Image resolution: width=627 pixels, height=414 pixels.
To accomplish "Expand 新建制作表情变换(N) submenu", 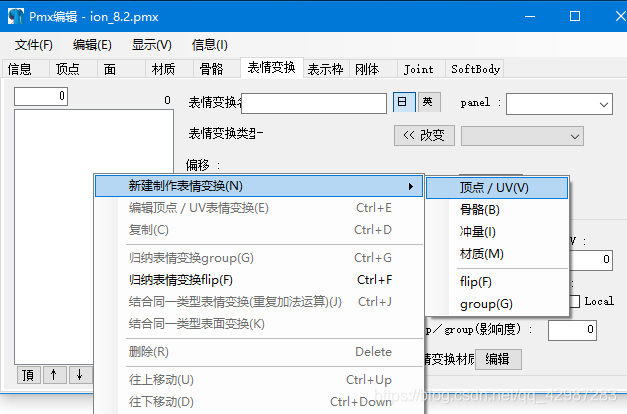I will pyautogui.click(x=259, y=186).
